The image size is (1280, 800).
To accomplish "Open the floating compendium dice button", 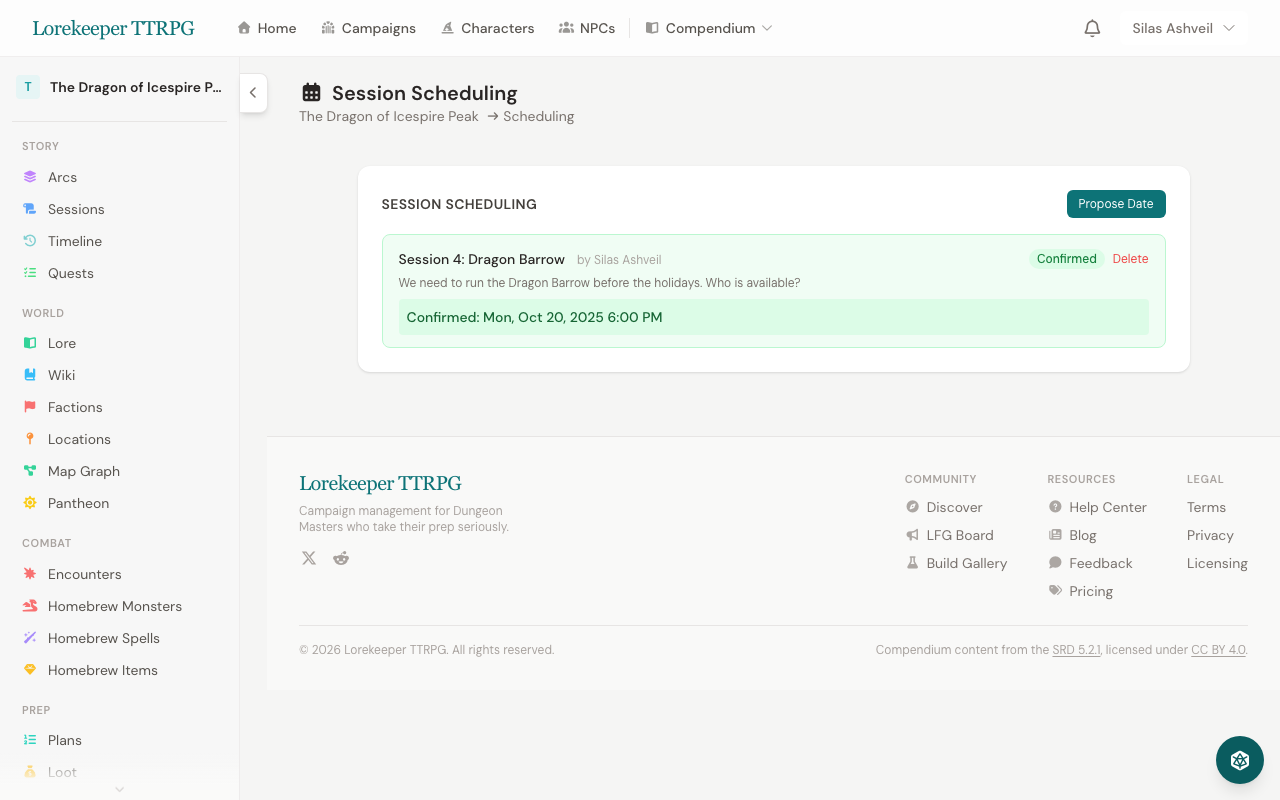I will (1239, 760).
